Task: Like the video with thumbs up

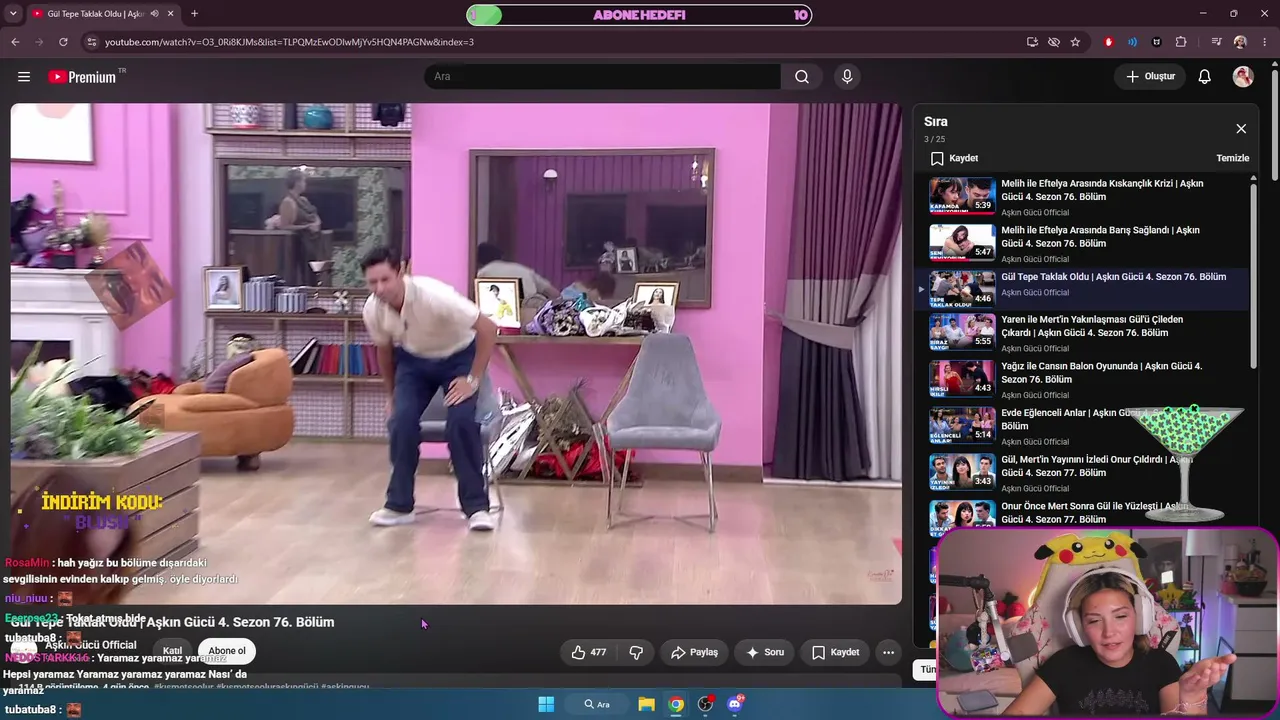Action: pos(589,652)
